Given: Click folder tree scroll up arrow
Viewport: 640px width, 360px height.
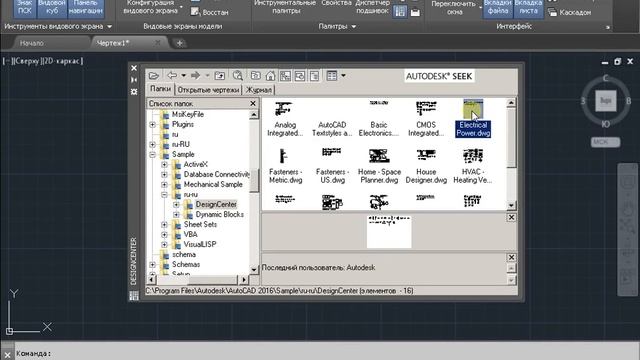Looking at the screenshot, I should [253, 115].
